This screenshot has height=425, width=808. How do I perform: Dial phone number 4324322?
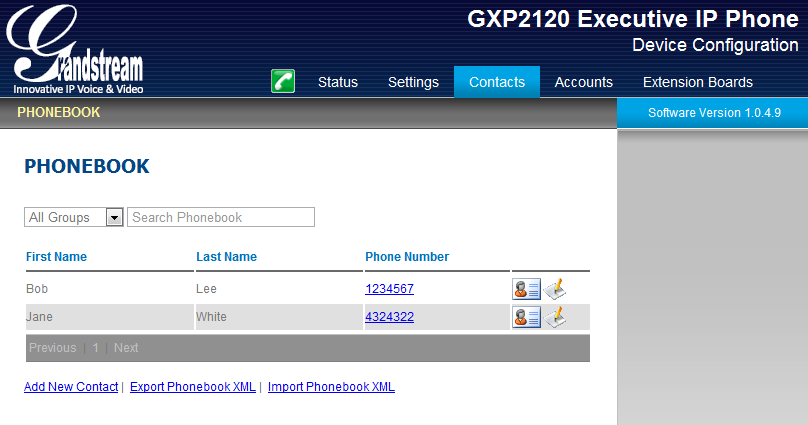pyautogui.click(x=390, y=316)
